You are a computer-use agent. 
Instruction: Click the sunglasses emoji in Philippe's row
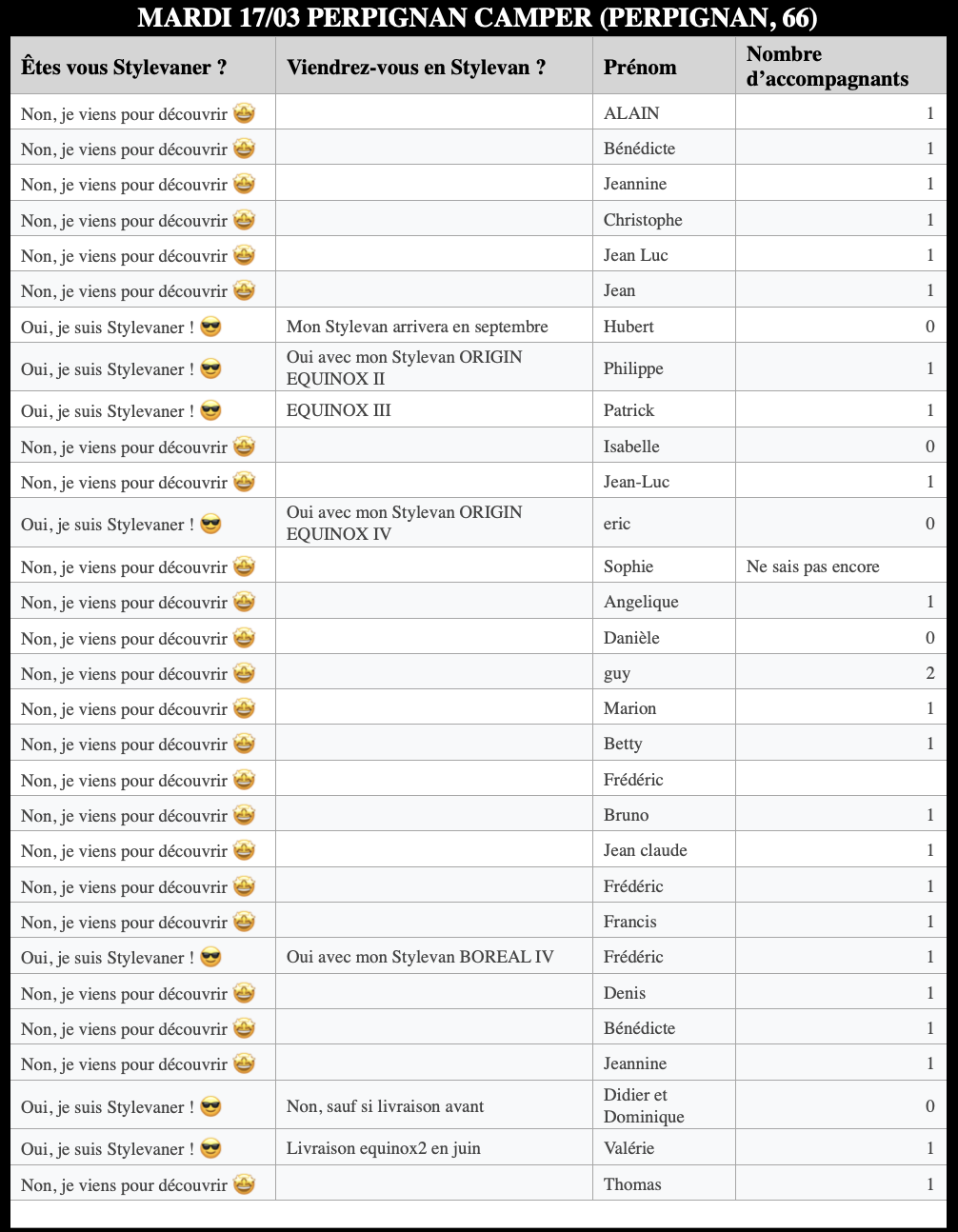tap(210, 369)
